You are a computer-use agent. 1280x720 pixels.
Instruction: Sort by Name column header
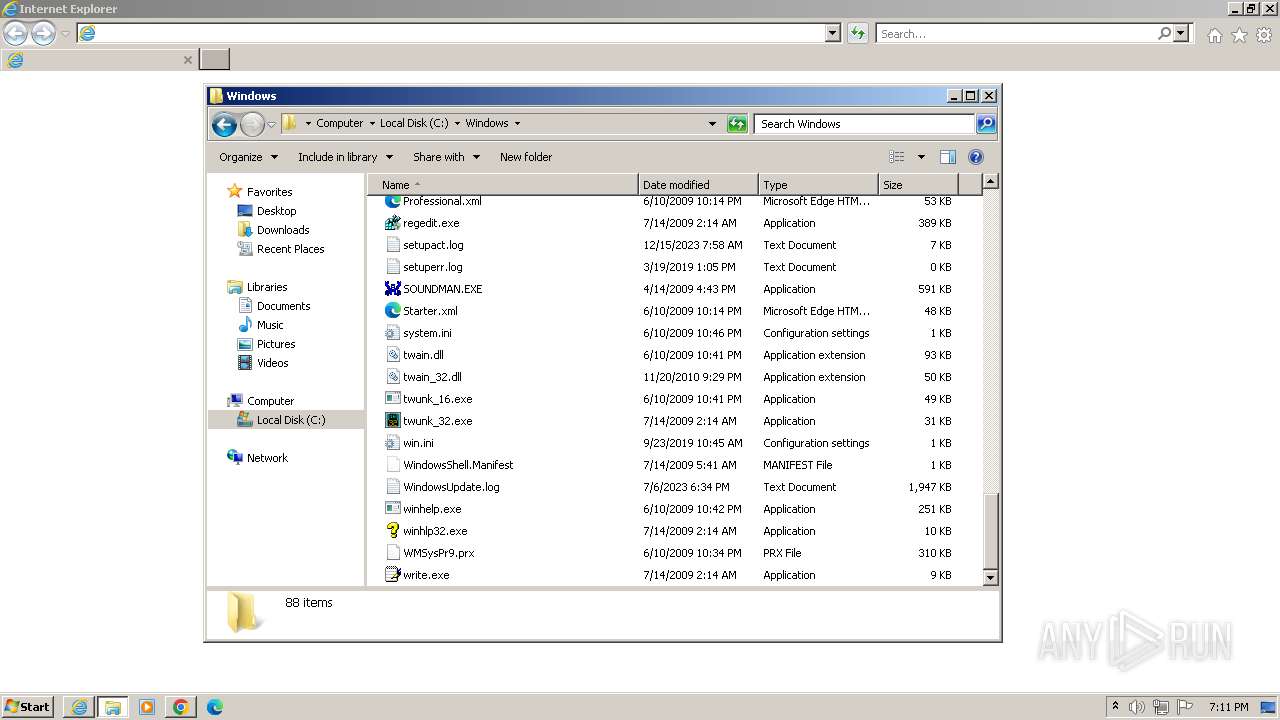tap(503, 185)
